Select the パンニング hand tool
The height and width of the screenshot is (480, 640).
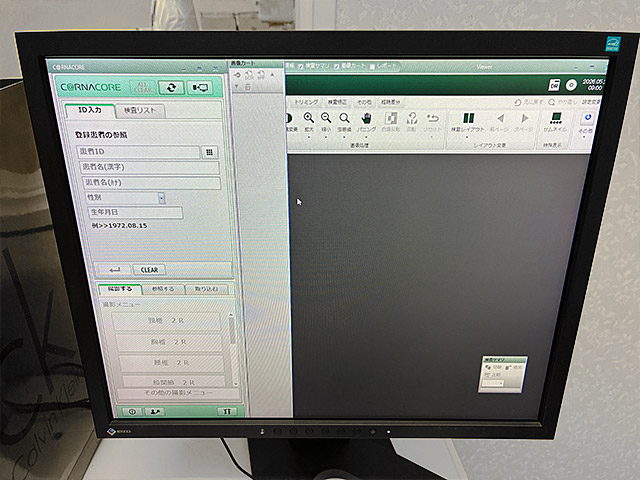pyautogui.click(x=367, y=118)
